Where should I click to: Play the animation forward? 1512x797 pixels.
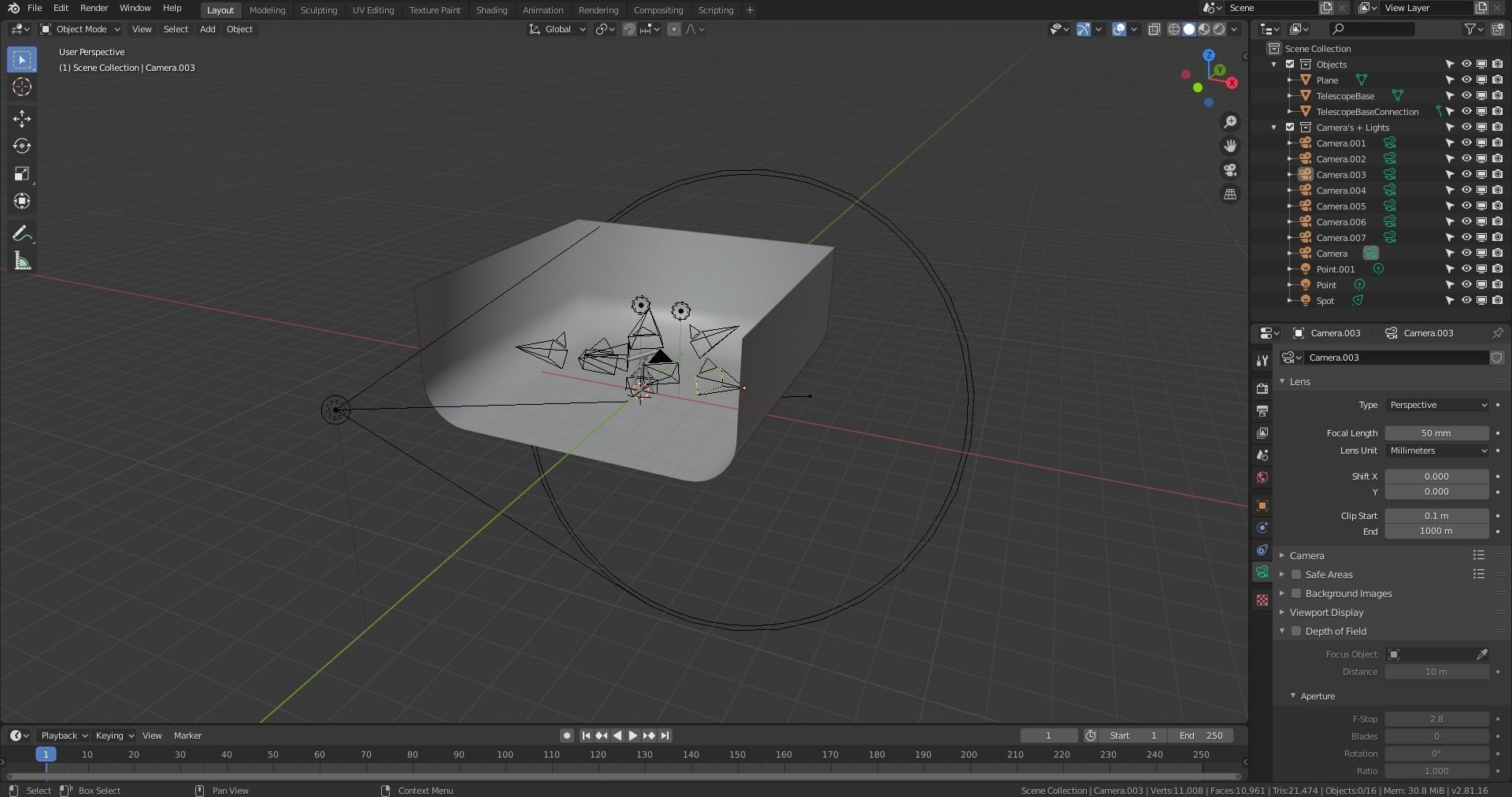[x=632, y=736]
